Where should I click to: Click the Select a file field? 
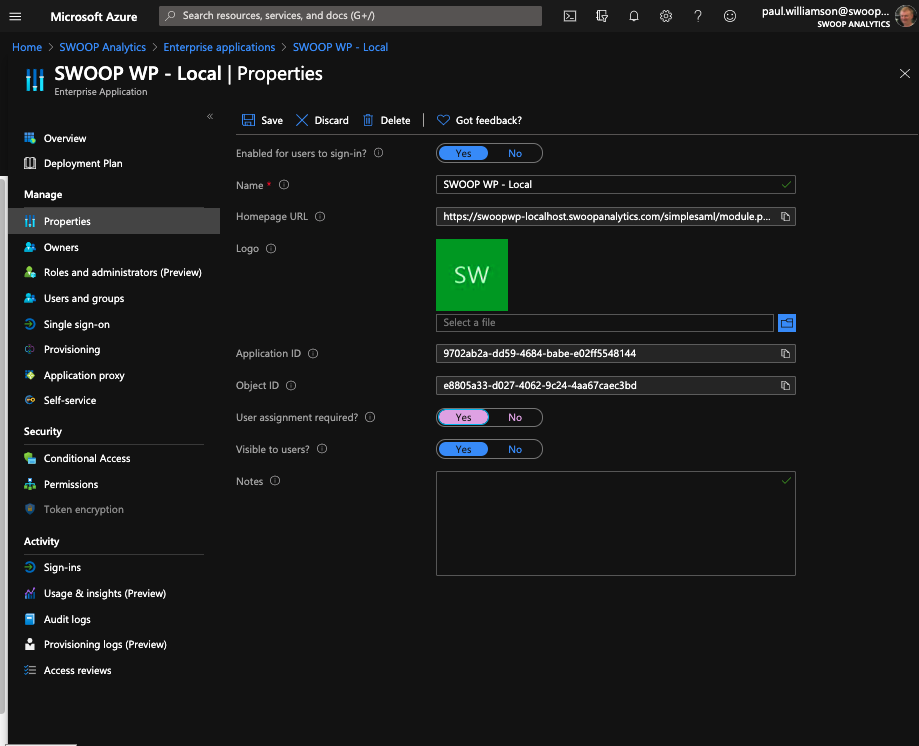[x=605, y=323]
